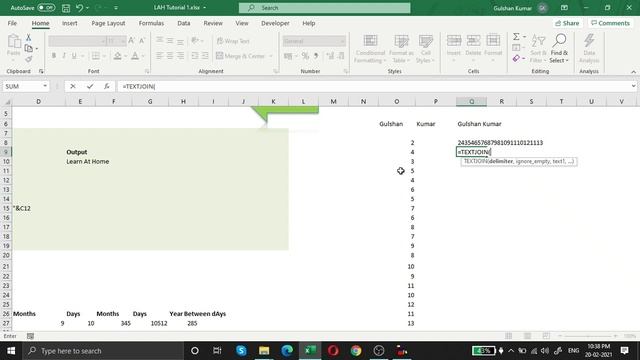Switch to the Insert tab

pos(69,23)
